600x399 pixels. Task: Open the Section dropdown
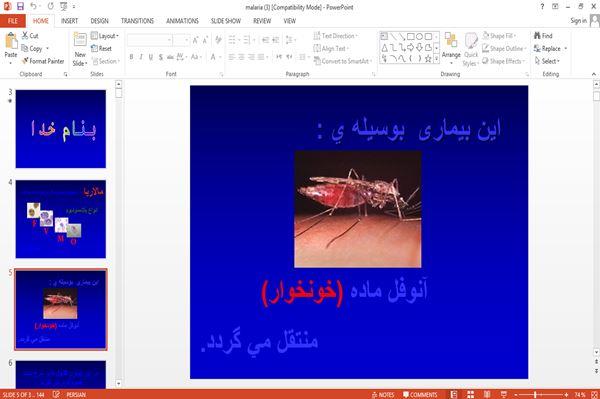(106, 61)
